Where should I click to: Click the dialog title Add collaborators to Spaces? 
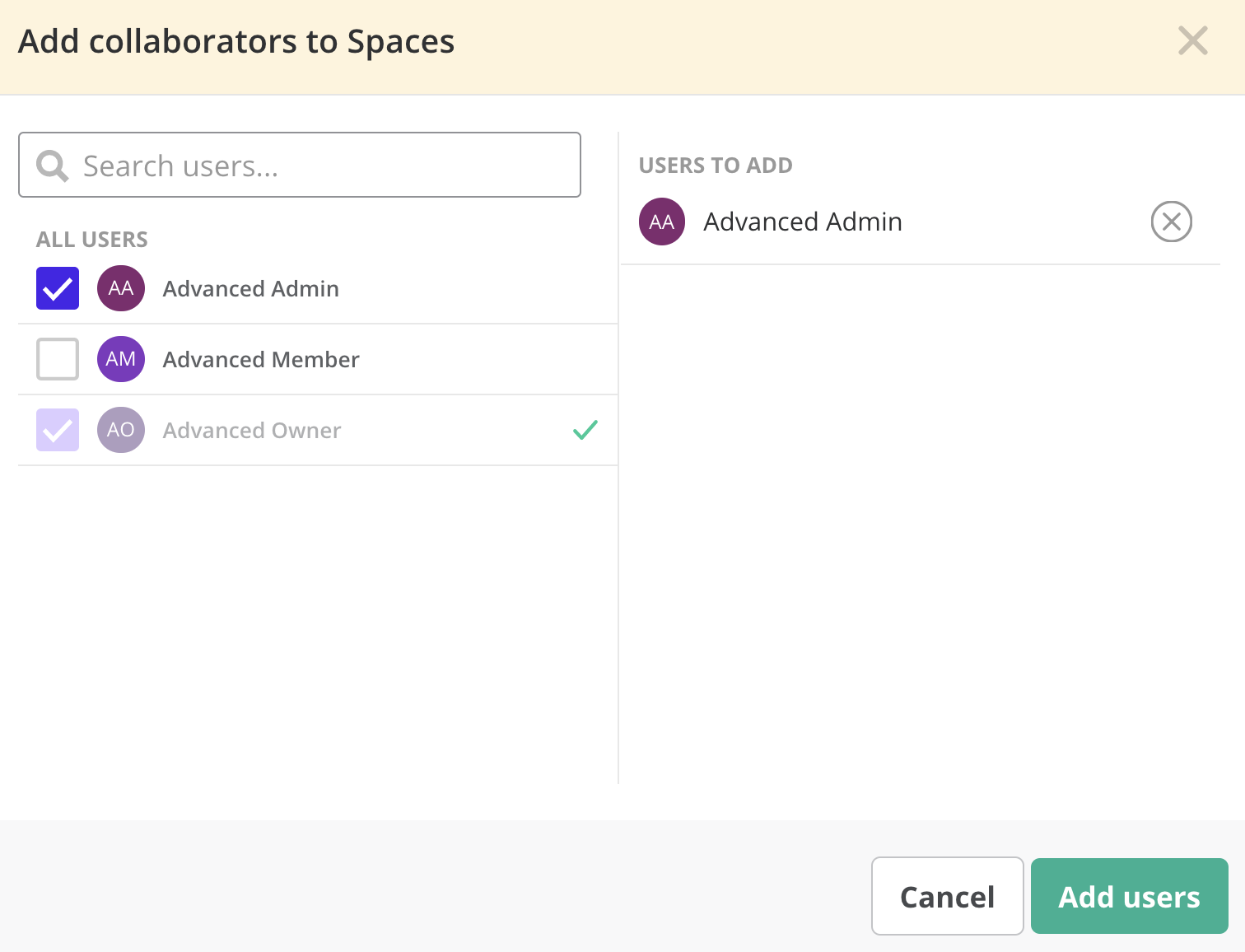pyautogui.click(x=236, y=41)
